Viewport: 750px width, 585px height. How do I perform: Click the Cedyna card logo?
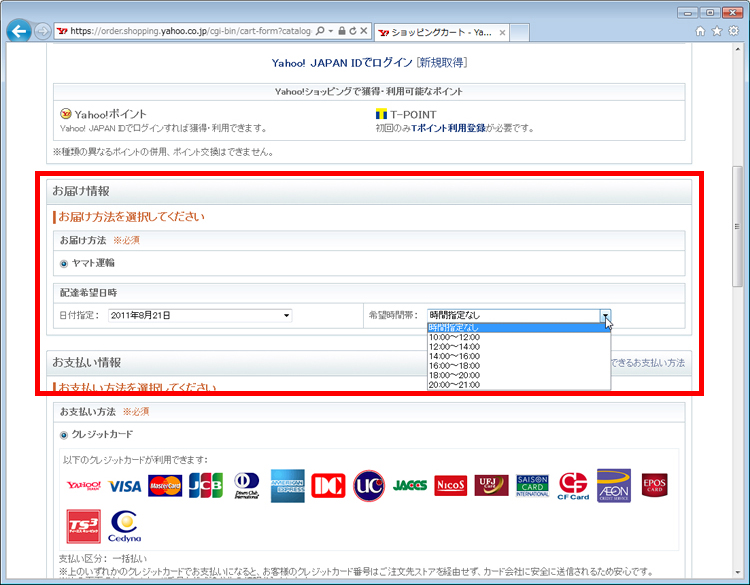125,526
